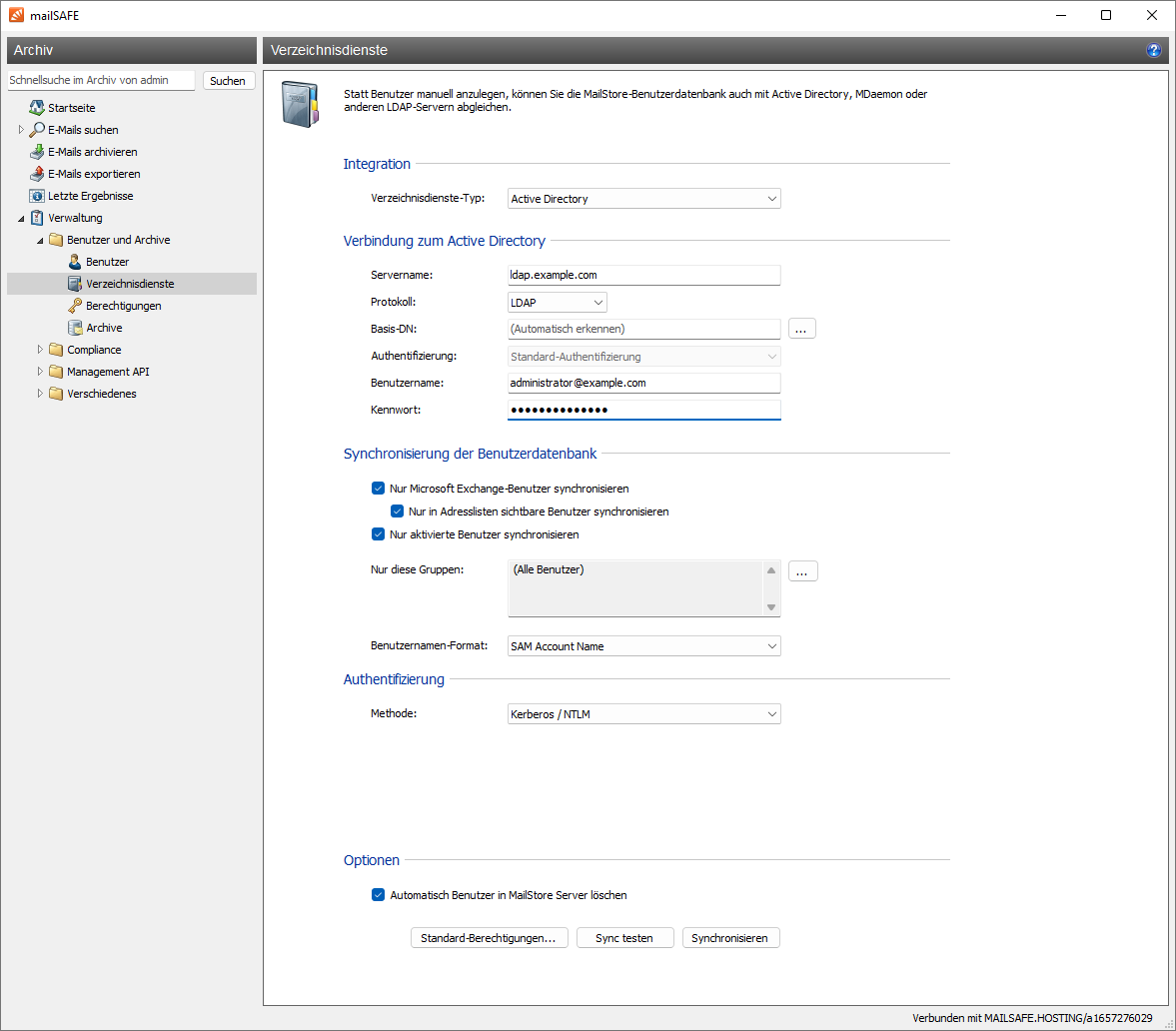Open Management API in the sidebar
Viewport: 1176px width, 1031px height.
coord(108,372)
